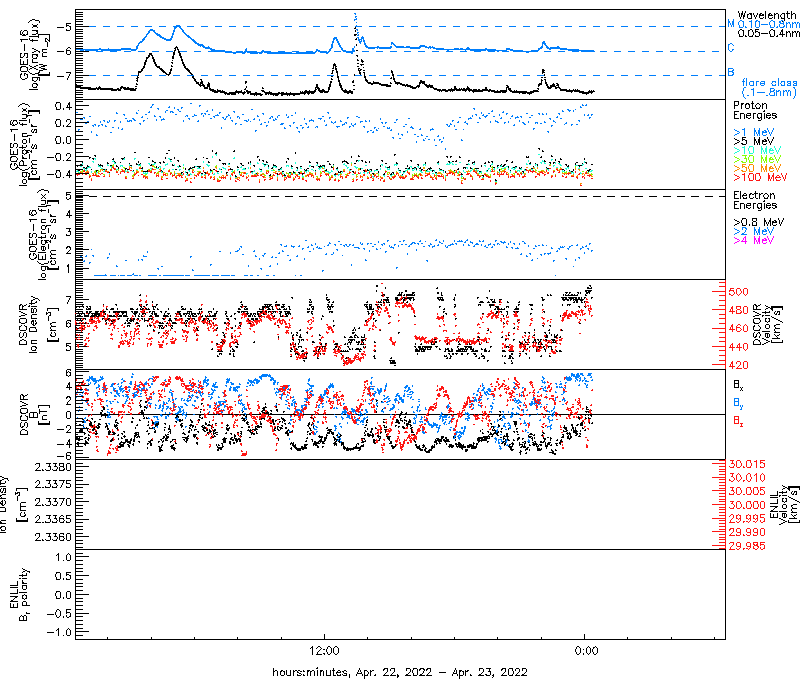Click the blue By legend label
This screenshot has height=680, width=800.
(x=738, y=403)
